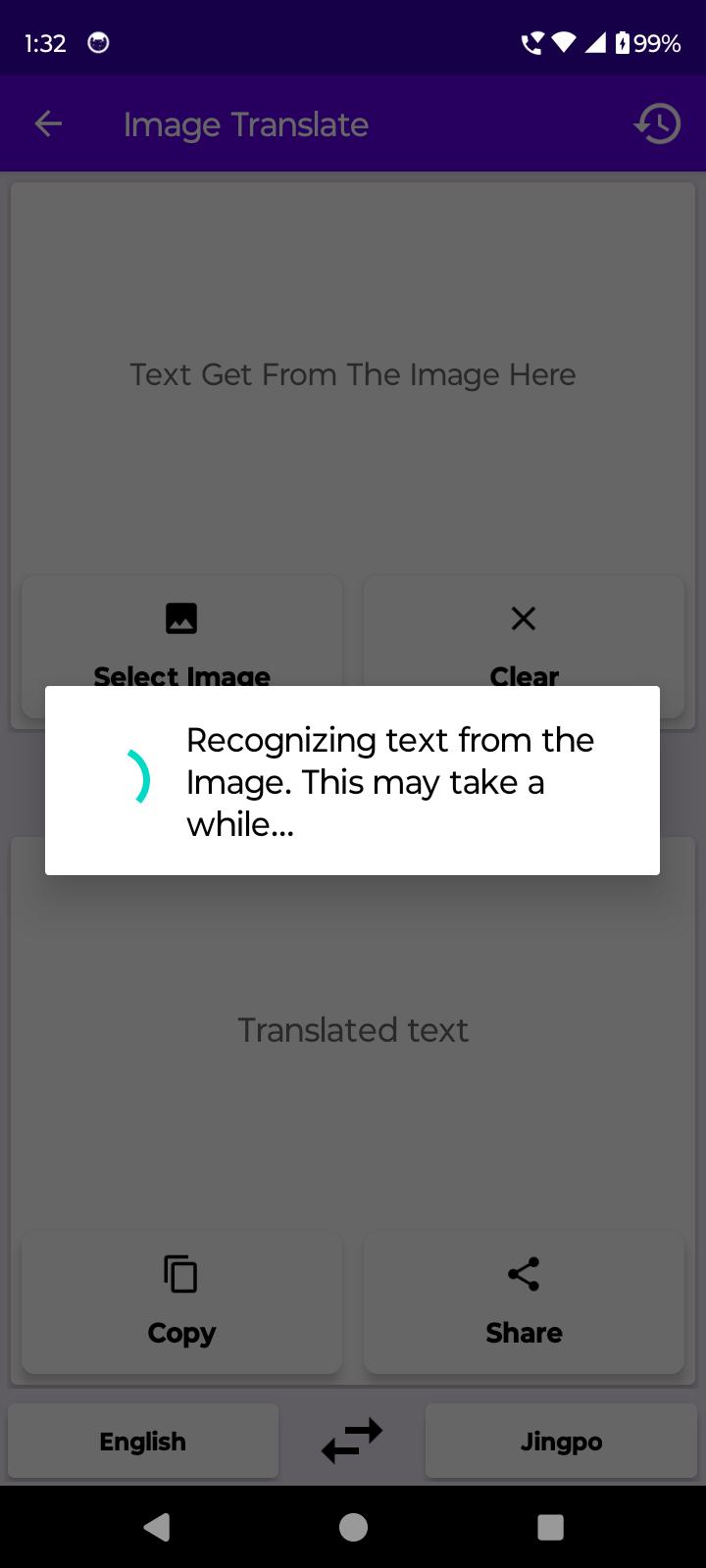The width and height of the screenshot is (706, 1568).
Task: Open the English source language selector
Action: tap(143, 1442)
